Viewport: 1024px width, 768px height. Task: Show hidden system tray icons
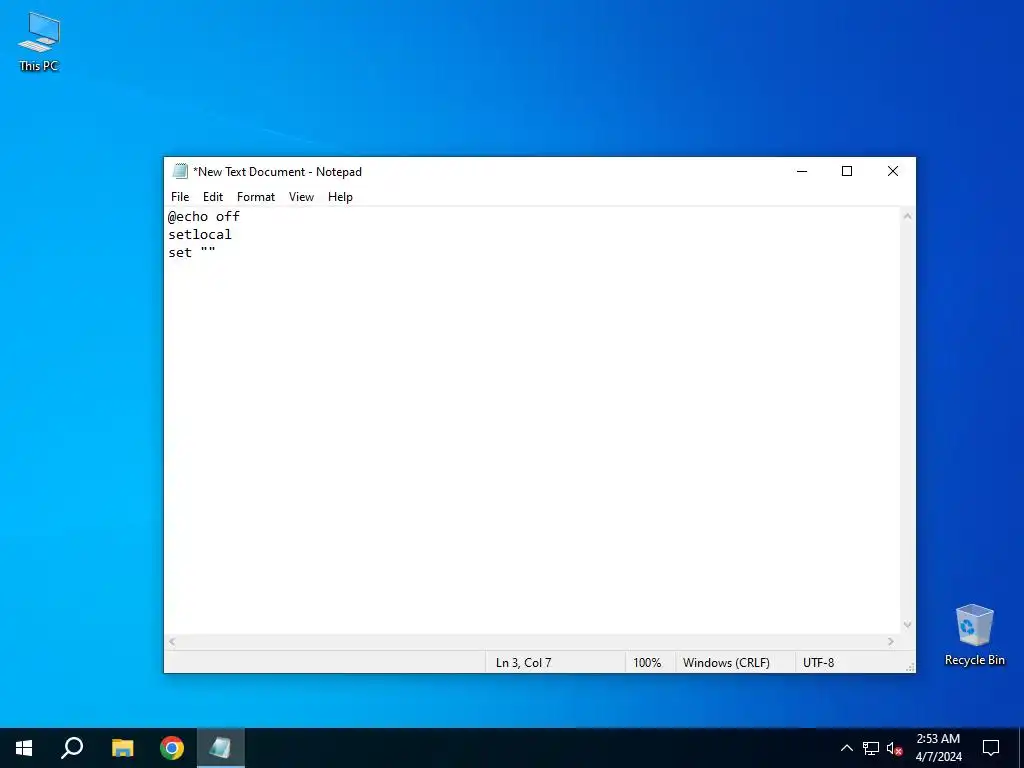(846, 748)
